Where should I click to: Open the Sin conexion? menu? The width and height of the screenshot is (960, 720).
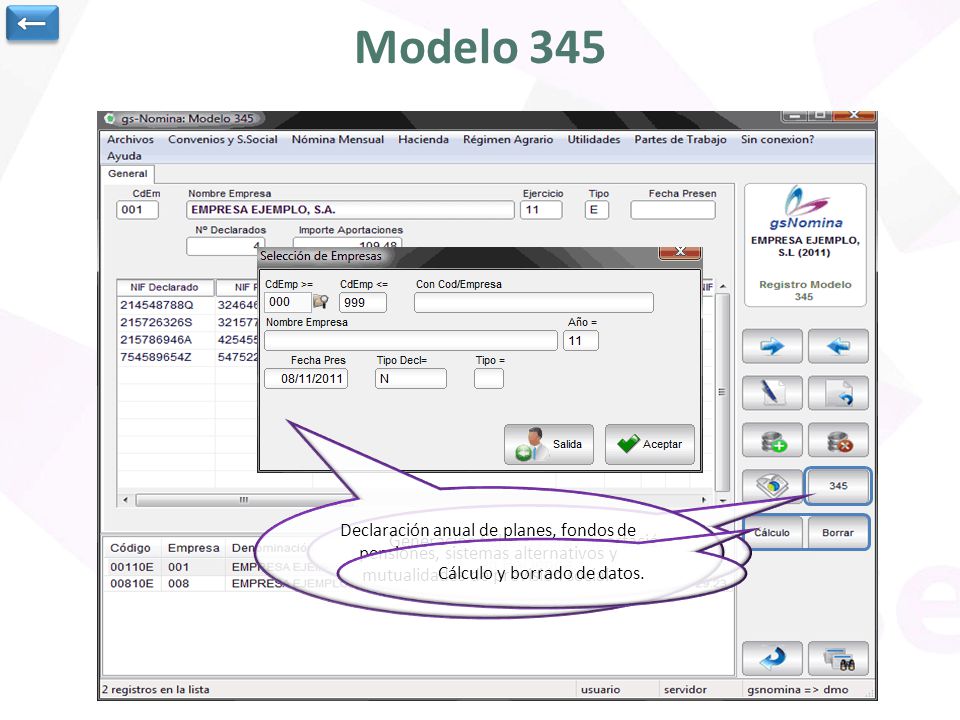point(778,140)
